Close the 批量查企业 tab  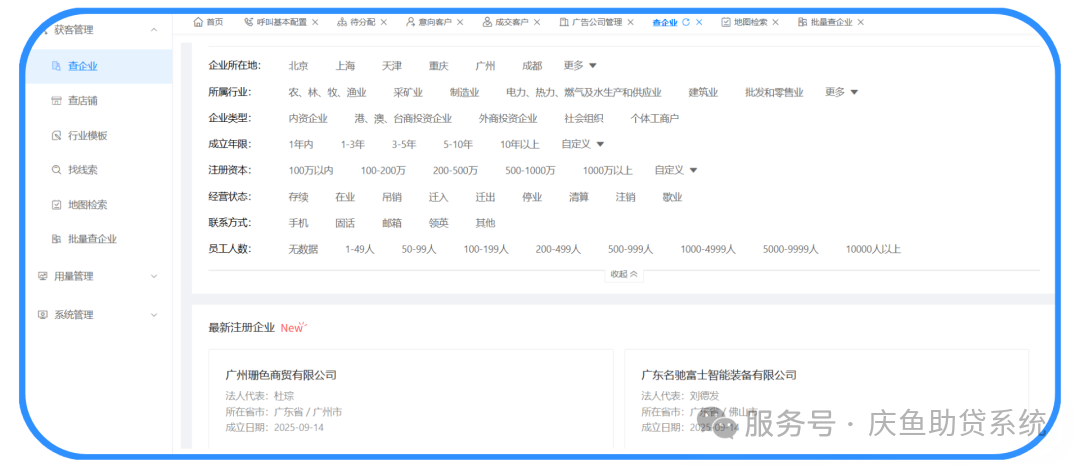click(x=860, y=22)
